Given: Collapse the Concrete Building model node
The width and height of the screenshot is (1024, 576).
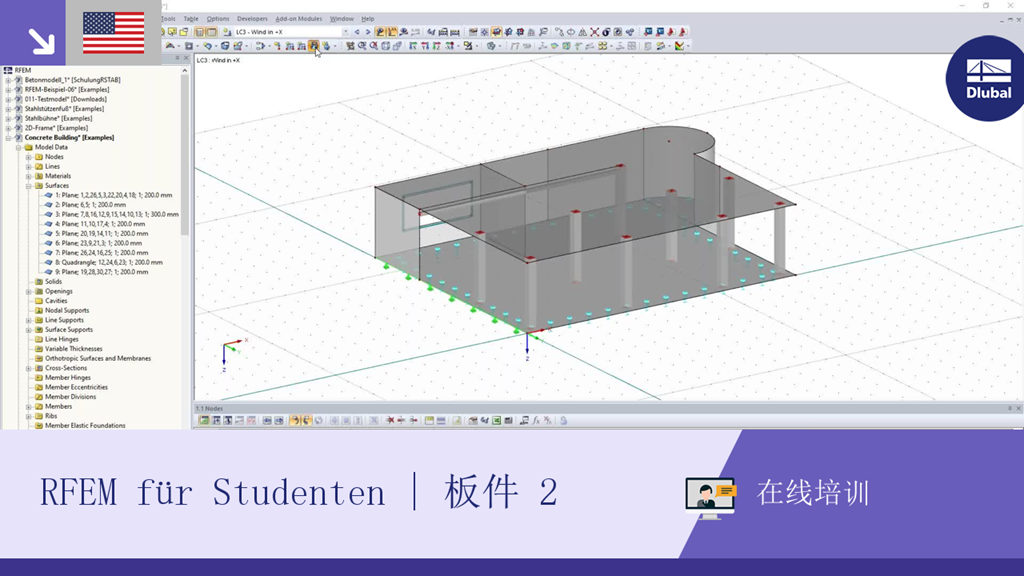Looking at the screenshot, I should coord(8,138).
